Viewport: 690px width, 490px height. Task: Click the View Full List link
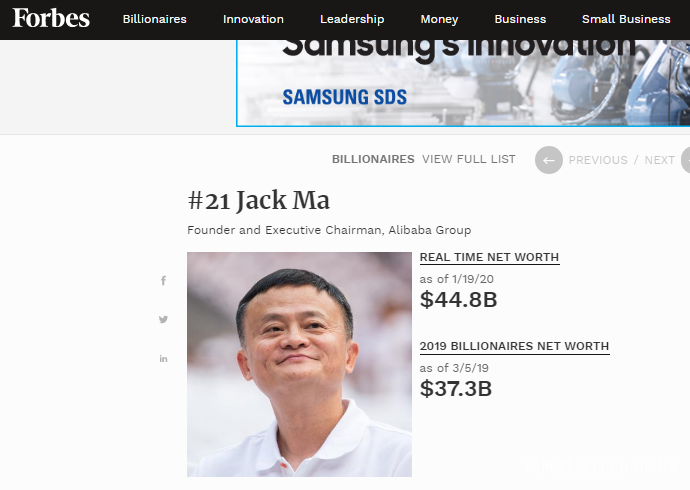pos(469,159)
